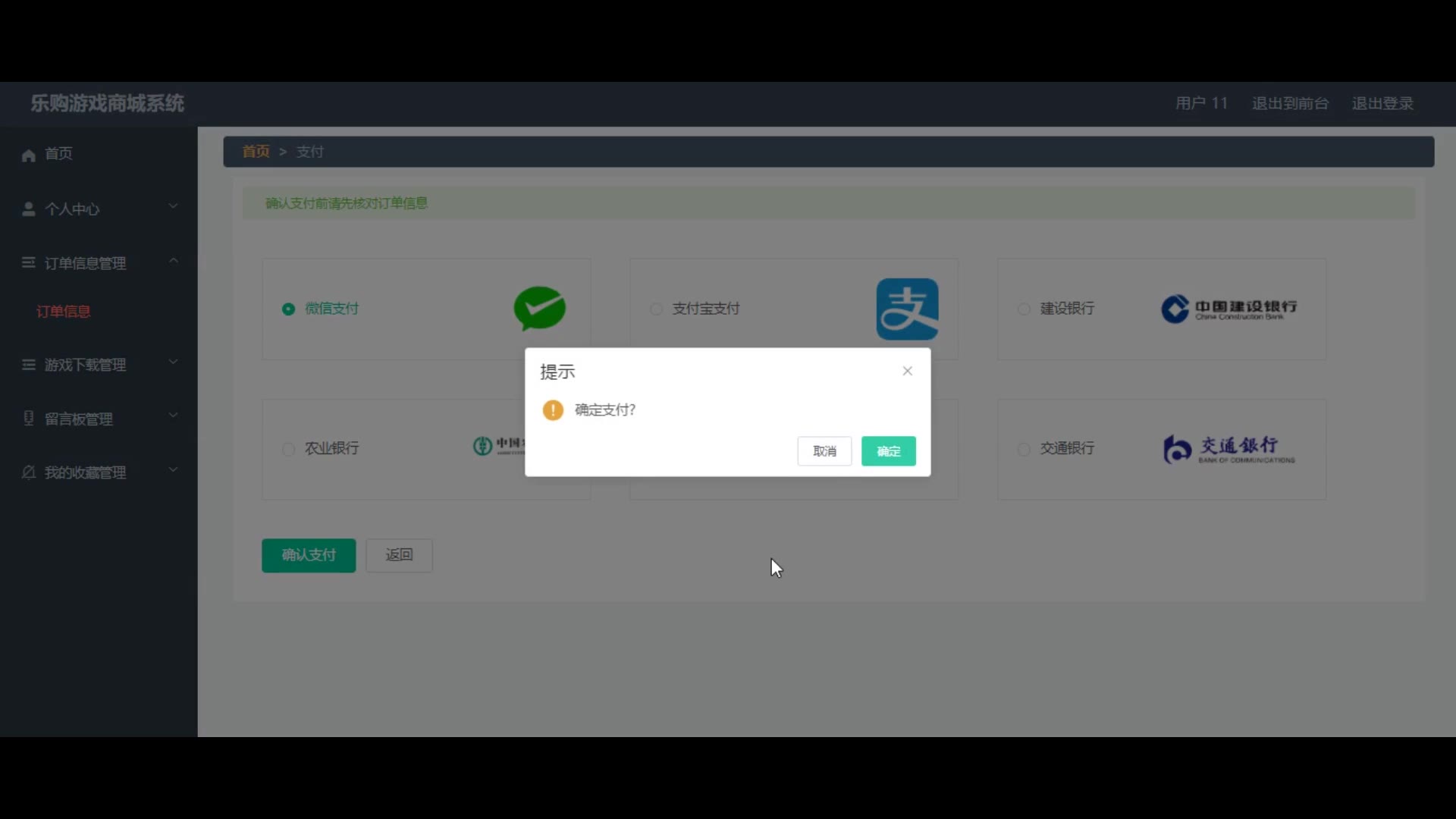This screenshot has height=819, width=1456.
Task: Open 个人中心 menu item
Action: click(99, 209)
